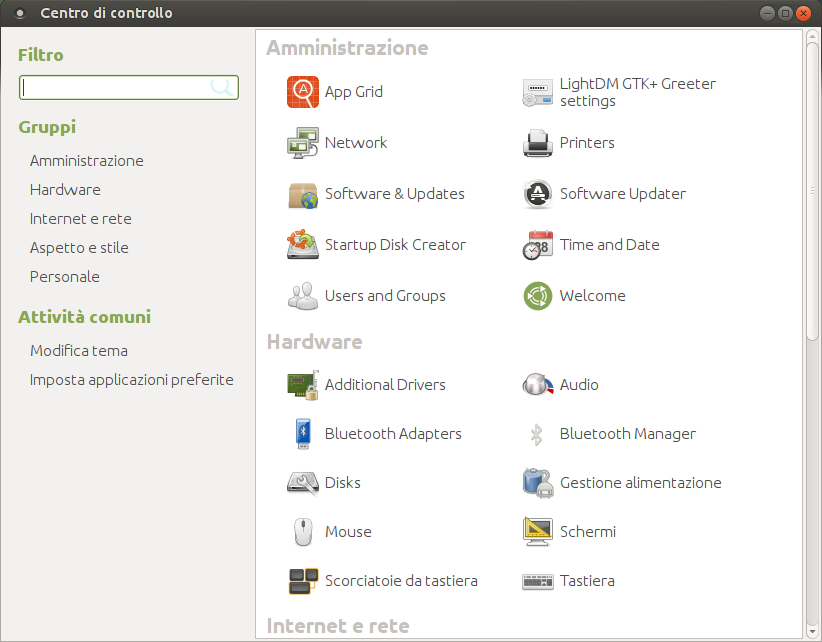The height and width of the screenshot is (642, 822).
Task: Select Internet e rete in sidebar
Action: (x=81, y=219)
